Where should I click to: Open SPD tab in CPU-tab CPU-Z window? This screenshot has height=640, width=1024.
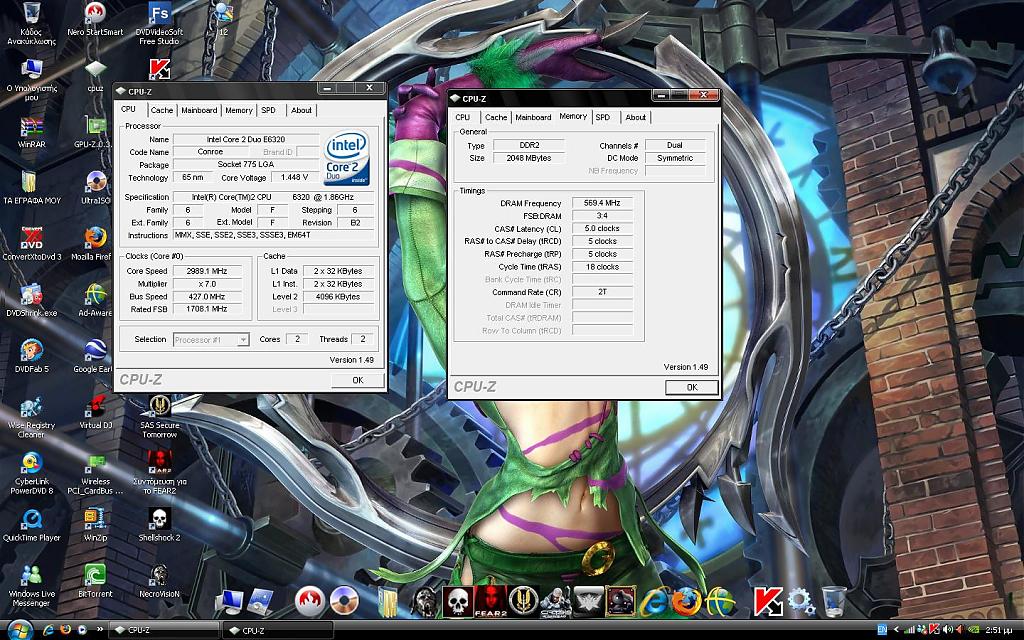(268, 110)
